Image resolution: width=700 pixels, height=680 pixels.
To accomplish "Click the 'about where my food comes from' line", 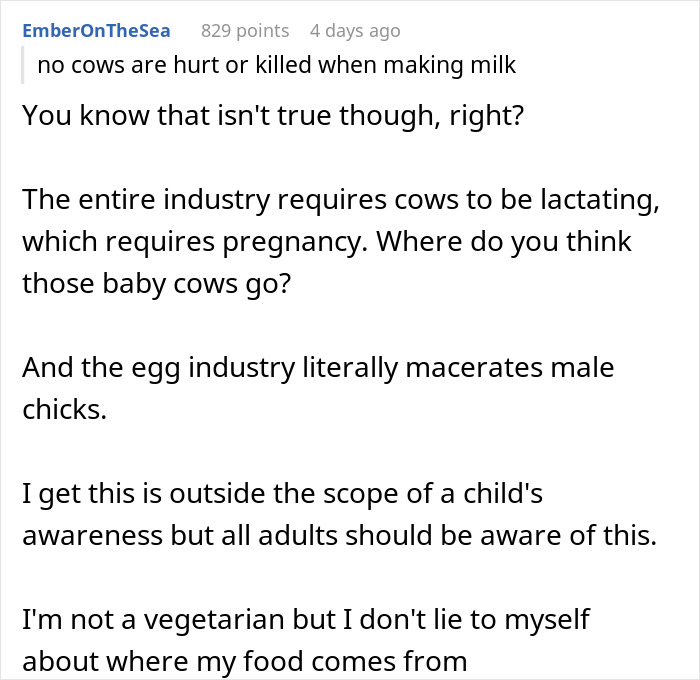I will 244,662.
